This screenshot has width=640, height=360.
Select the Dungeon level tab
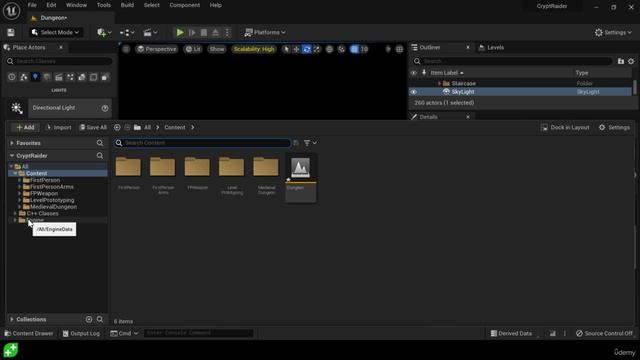pyautogui.click(x=53, y=18)
